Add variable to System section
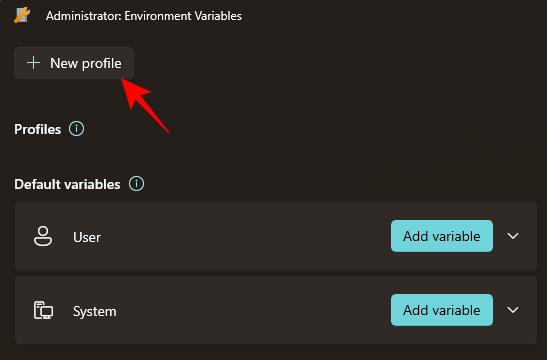 point(442,310)
